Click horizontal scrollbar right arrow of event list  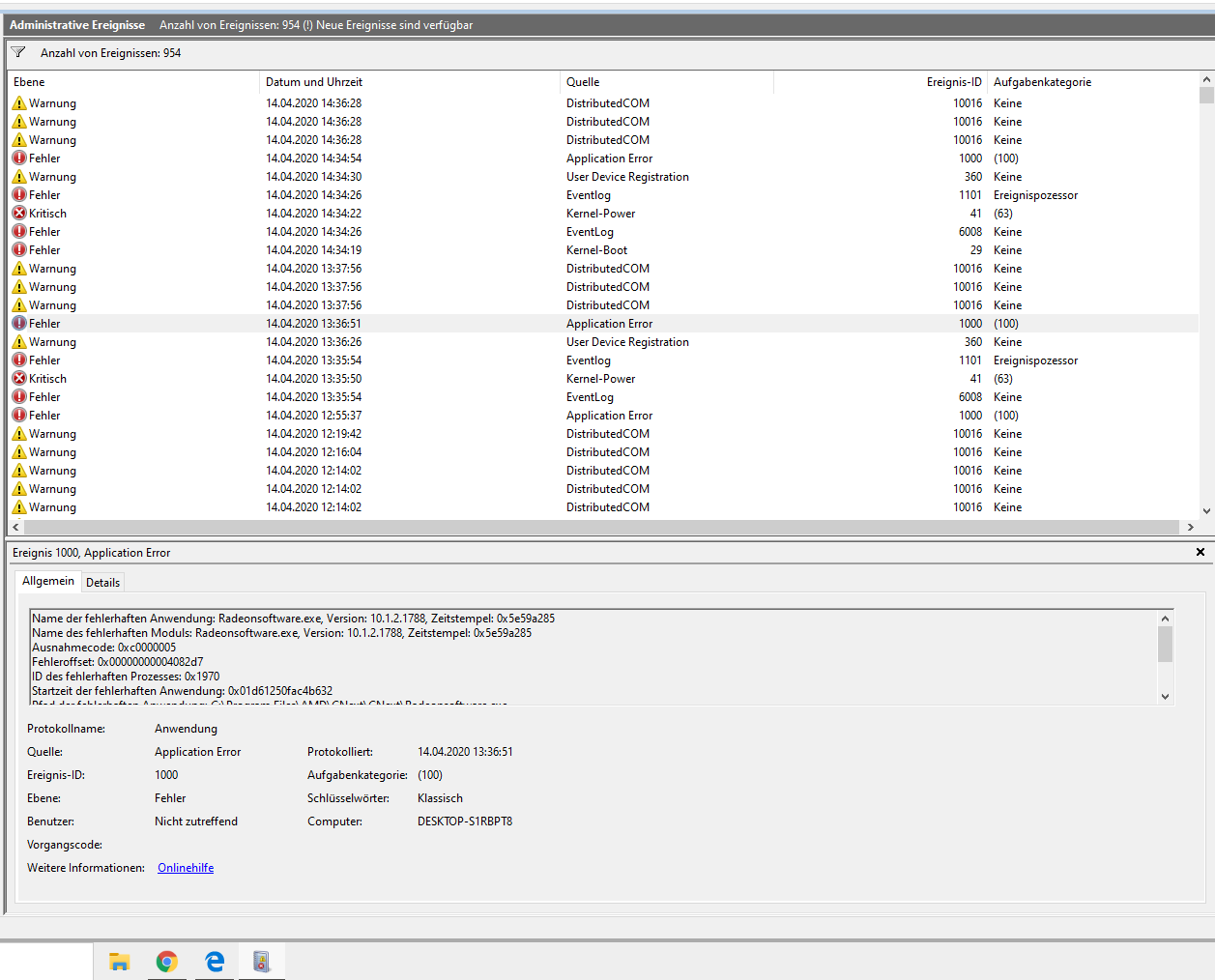click(x=1190, y=528)
